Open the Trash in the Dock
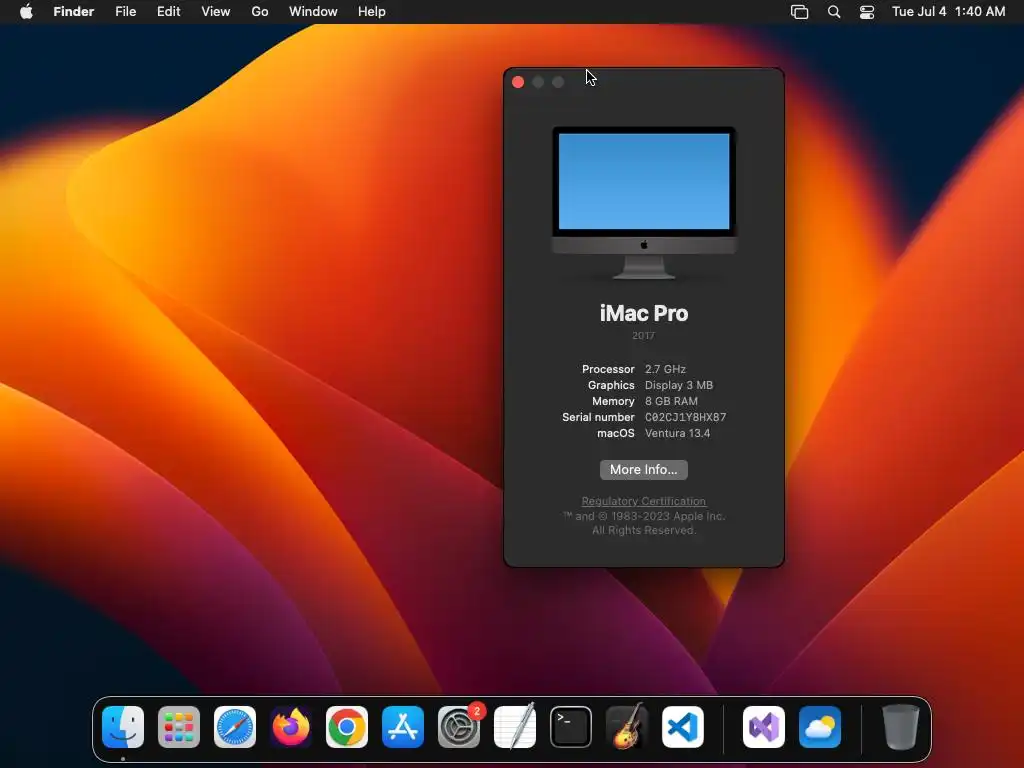Screen dimensions: 1024x768 click(901, 727)
